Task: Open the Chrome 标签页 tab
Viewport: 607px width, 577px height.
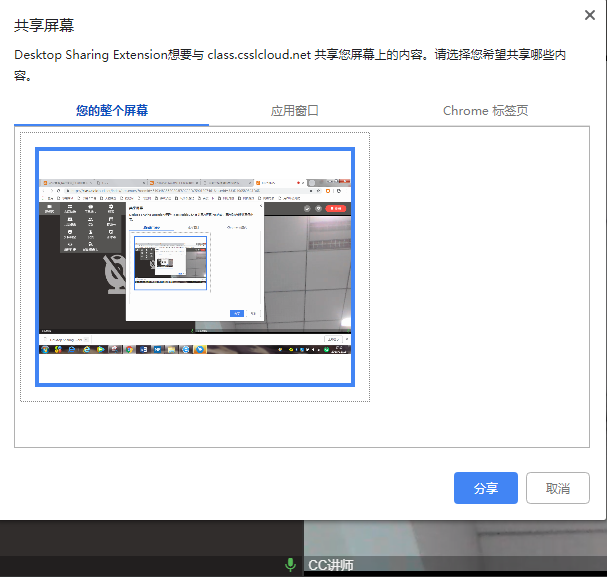Action: 485,110
